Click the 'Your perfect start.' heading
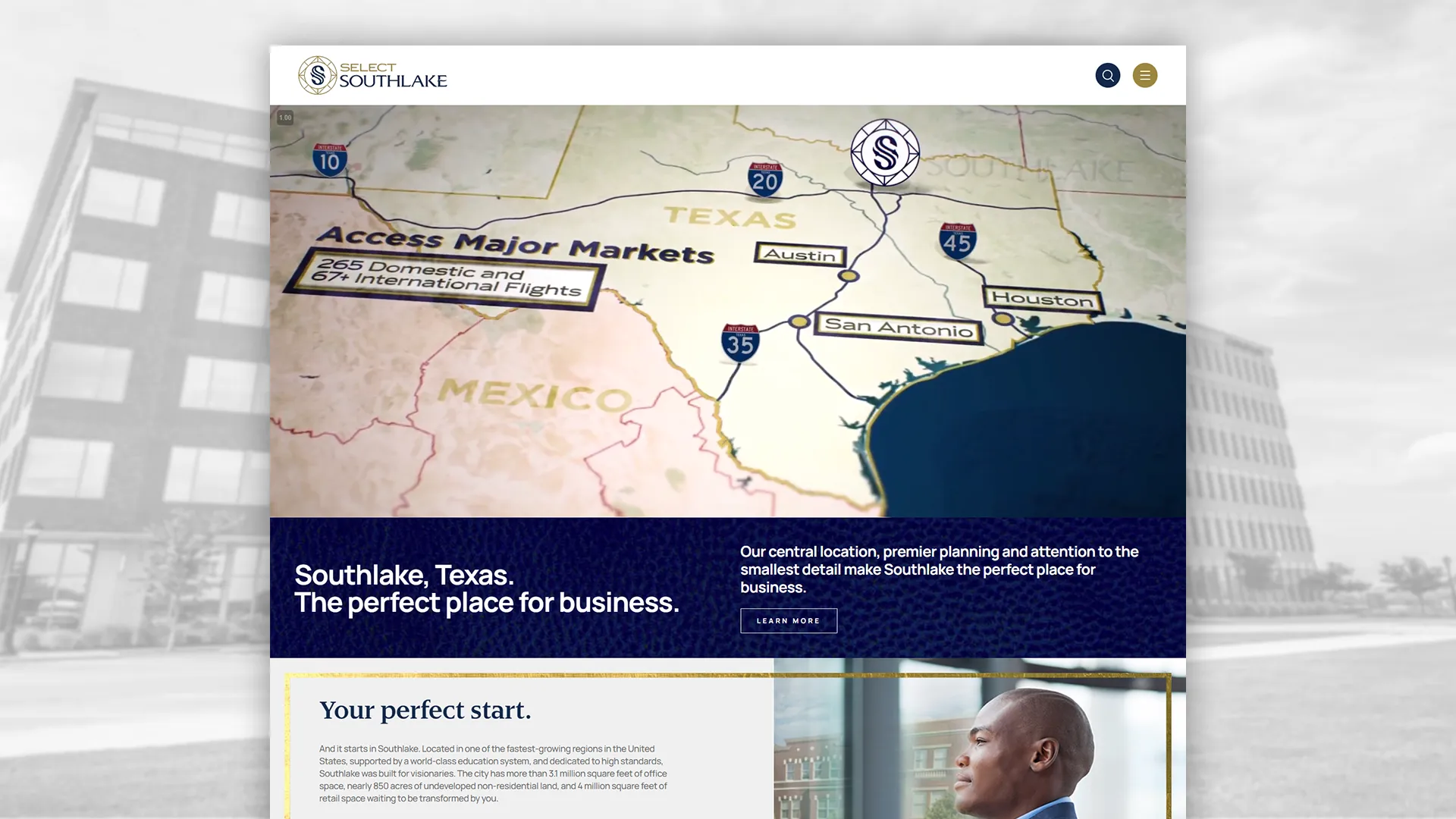The height and width of the screenshot is (819, 1456). coord(425,710)
